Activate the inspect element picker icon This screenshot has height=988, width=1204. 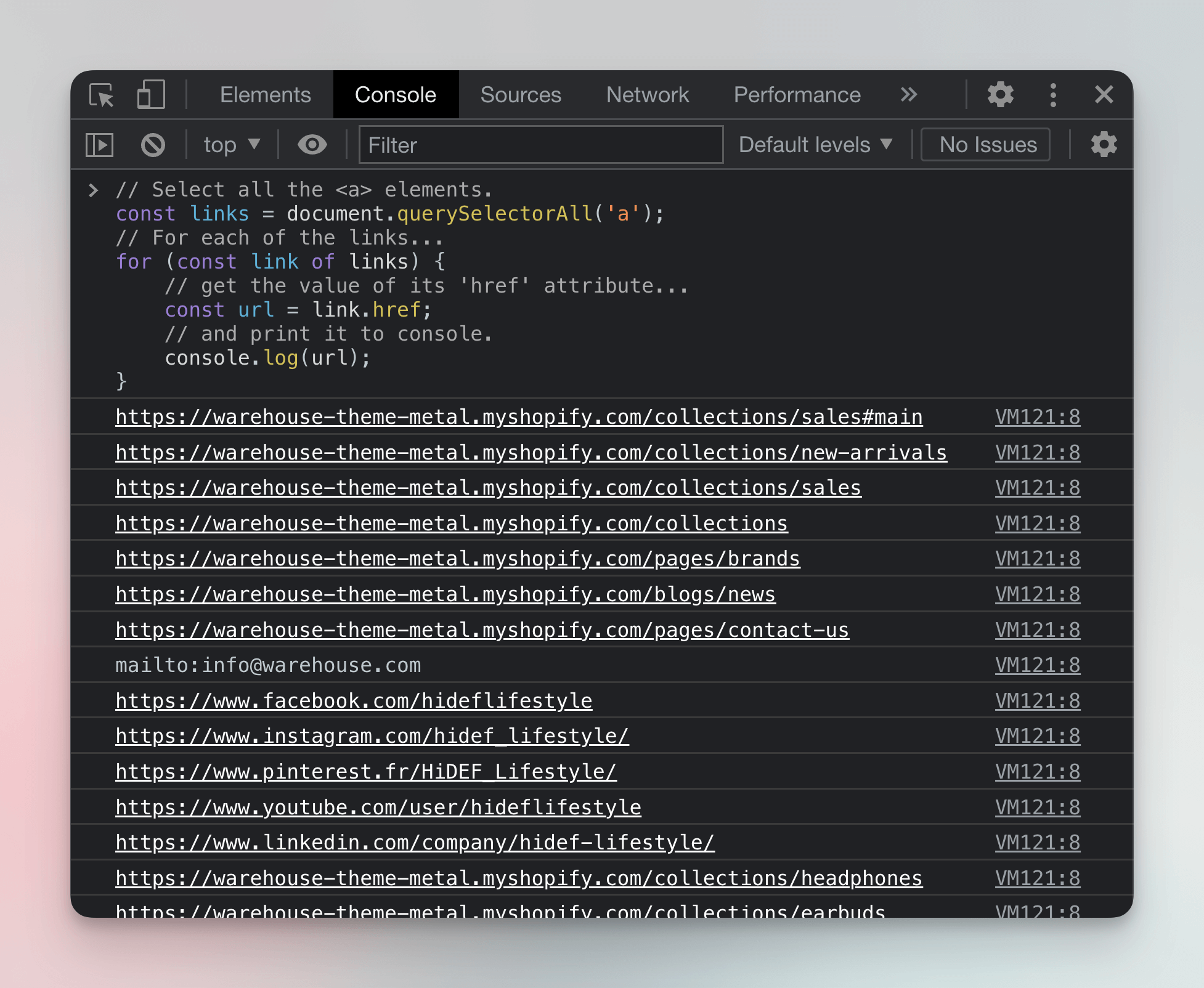click(102, 95)
